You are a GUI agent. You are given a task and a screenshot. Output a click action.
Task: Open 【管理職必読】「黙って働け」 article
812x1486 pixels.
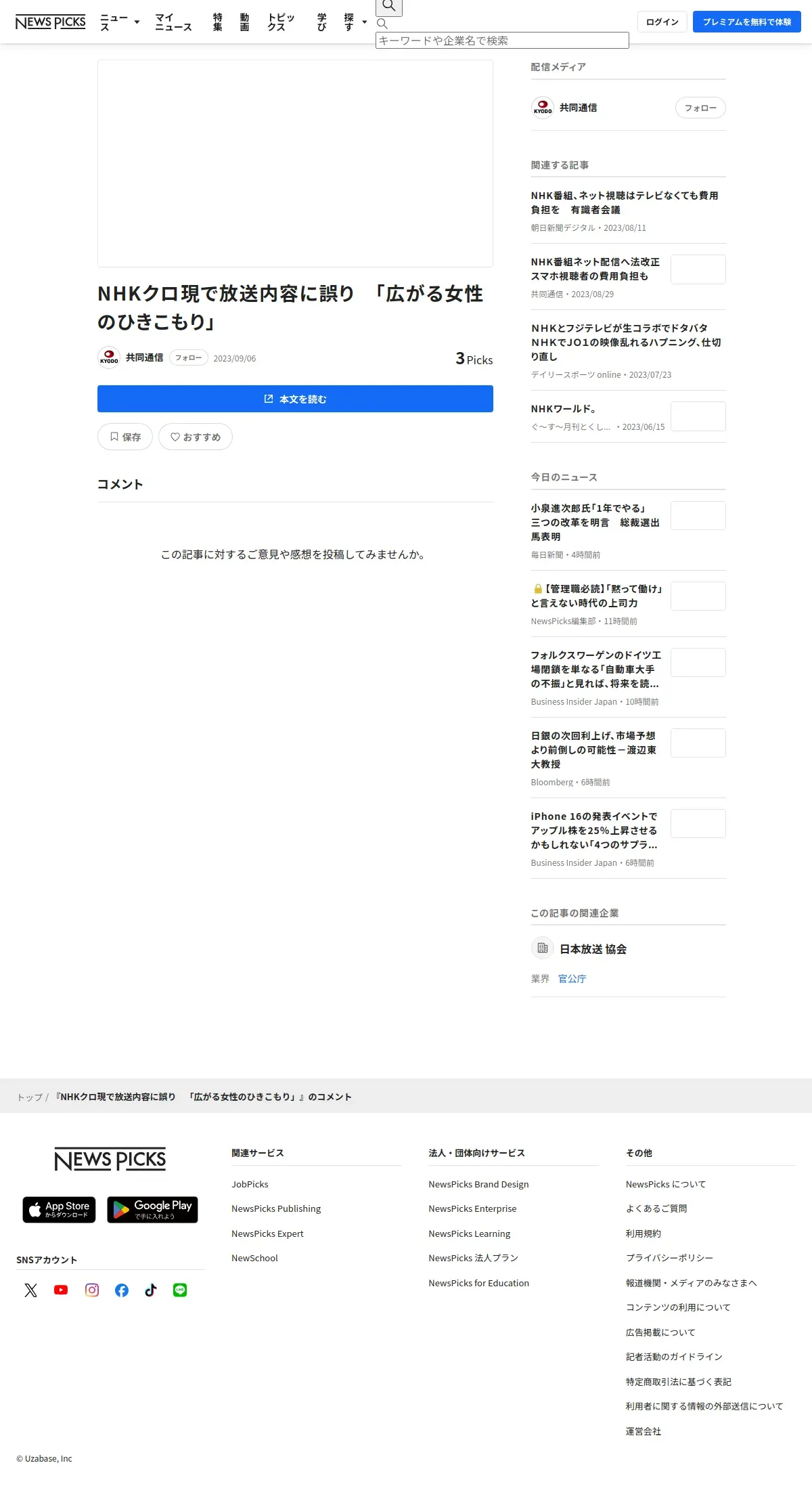click(x=597, y=596)
